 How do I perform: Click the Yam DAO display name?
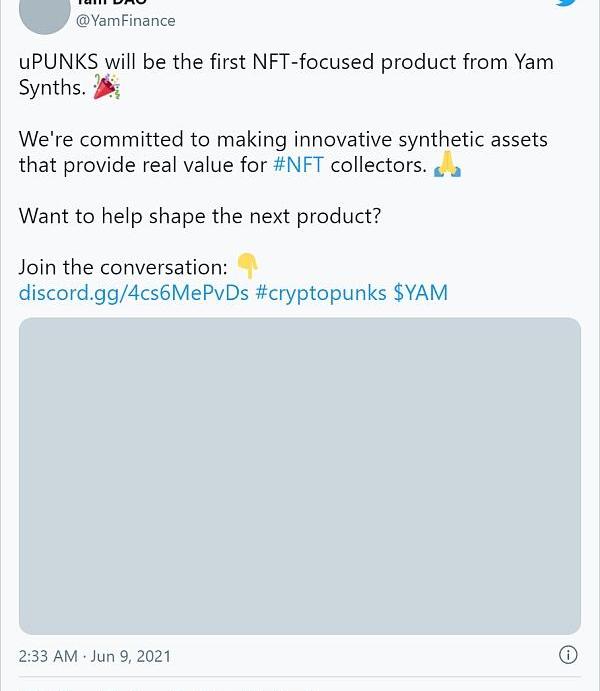point(112,3)
